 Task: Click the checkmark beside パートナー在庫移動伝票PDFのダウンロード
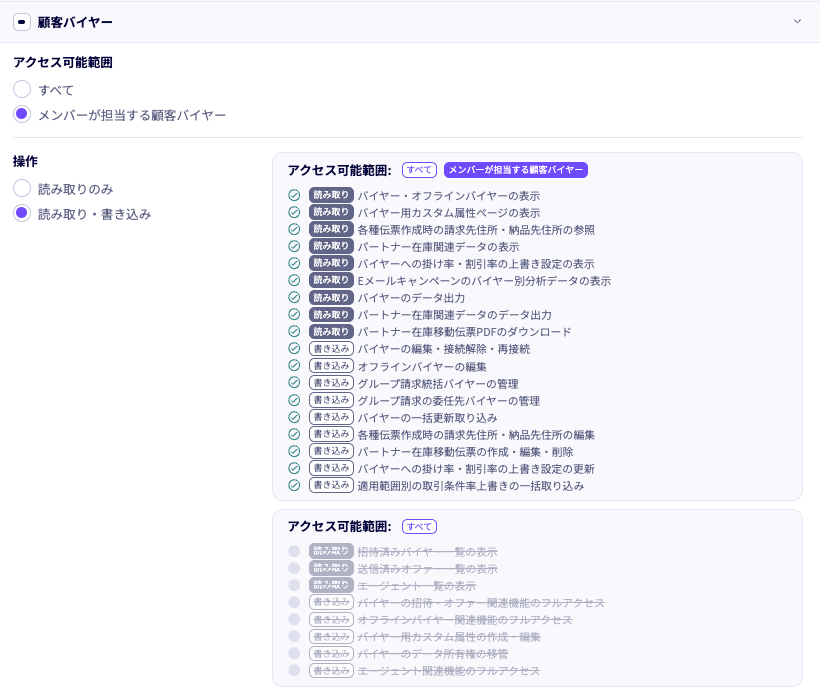tap(293, 331)
